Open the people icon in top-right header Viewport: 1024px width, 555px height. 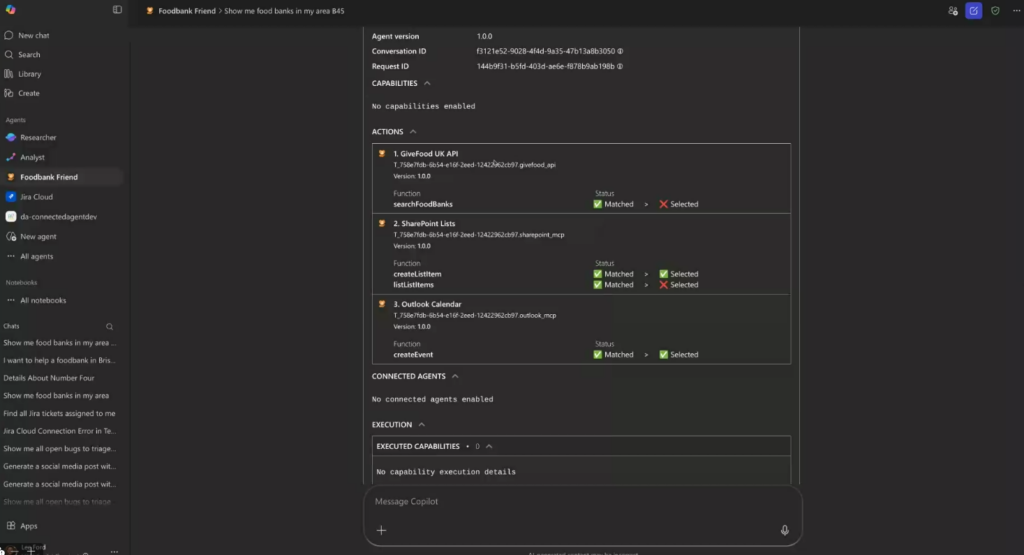tap(952, 11)
